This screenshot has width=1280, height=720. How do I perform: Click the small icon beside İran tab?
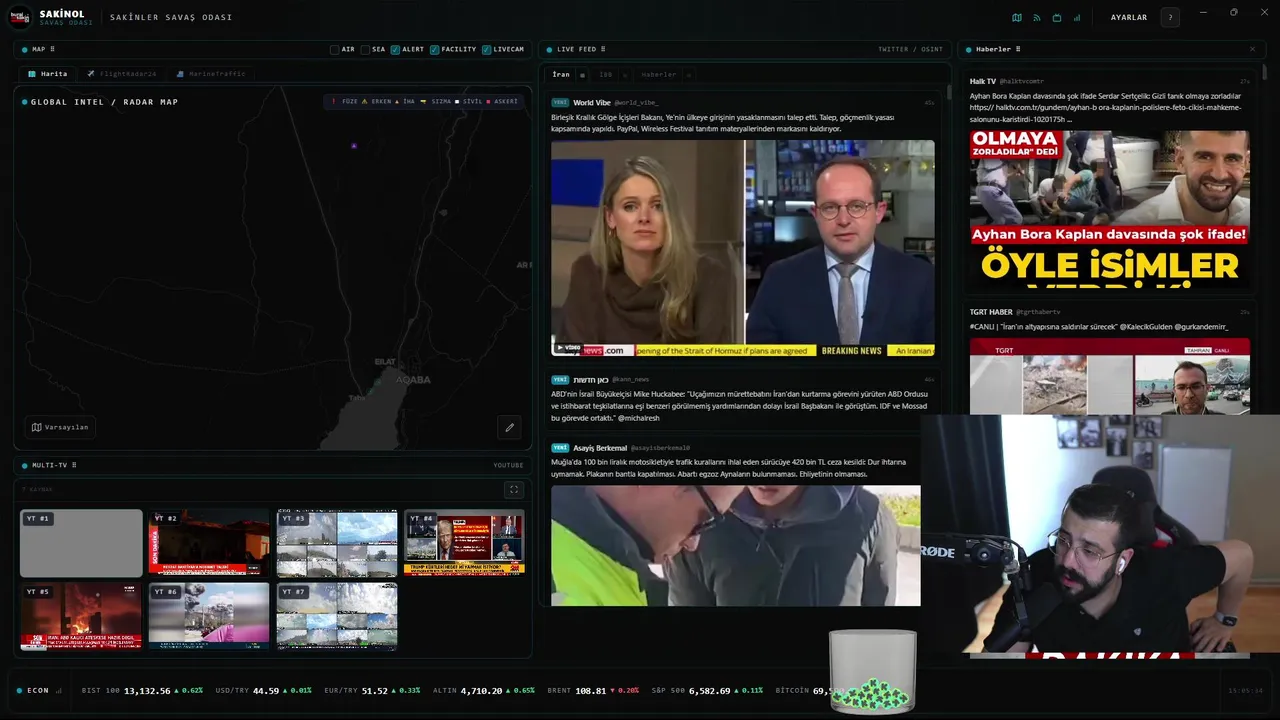pyautogui.click(x=583, y=75)
